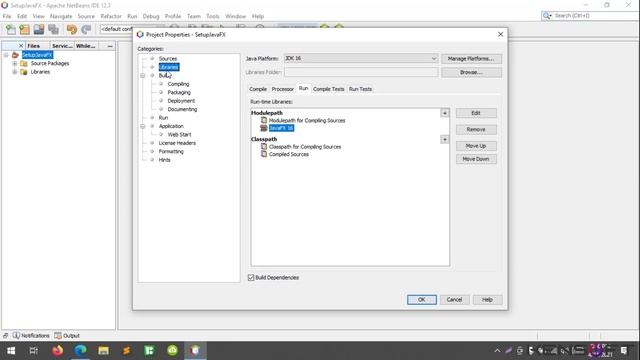Screen dimensions: 640x360
Task: Click the Classpath for Compiling Sources icon
Action: 264,147
